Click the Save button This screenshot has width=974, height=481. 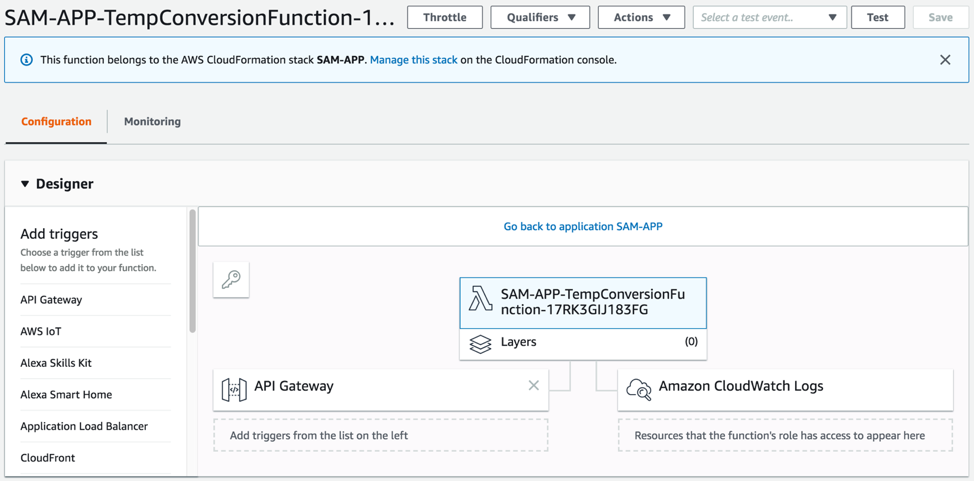(x=940, y=17)
